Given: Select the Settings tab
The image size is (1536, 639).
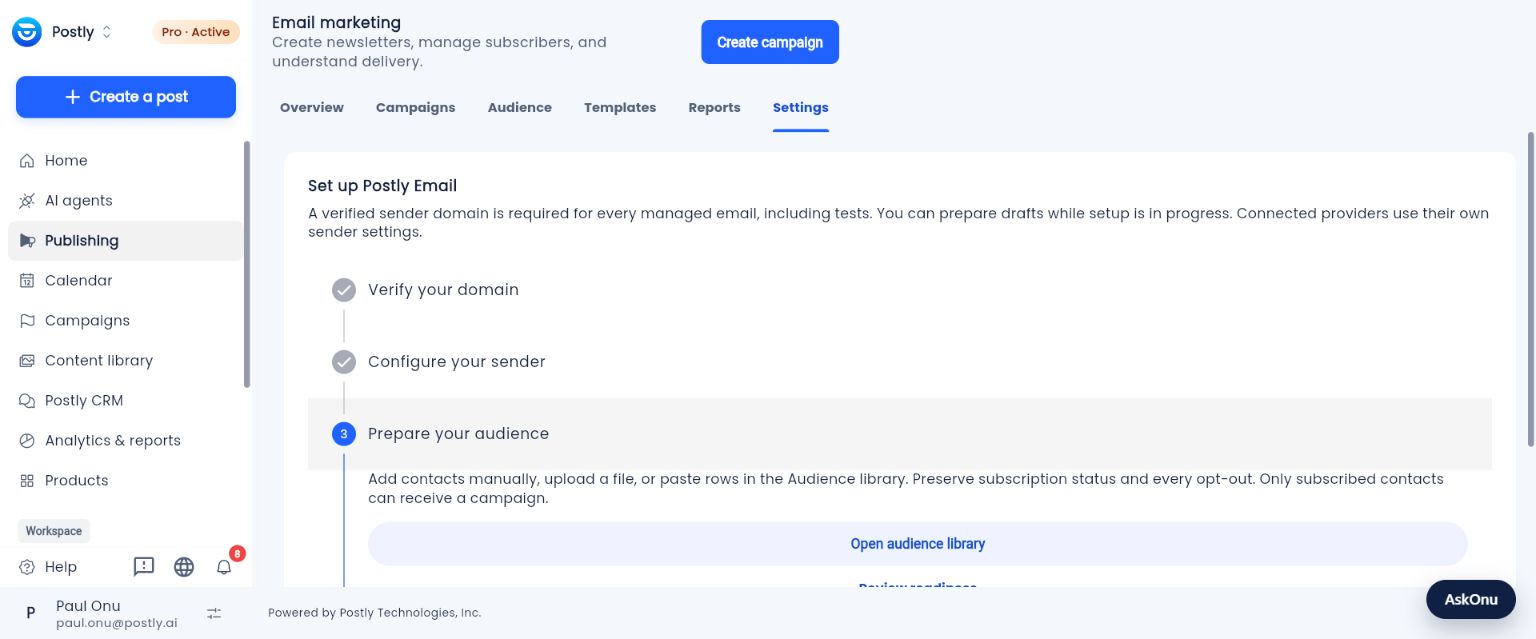Looking at the screenshot, I should (x=801, y=108).
